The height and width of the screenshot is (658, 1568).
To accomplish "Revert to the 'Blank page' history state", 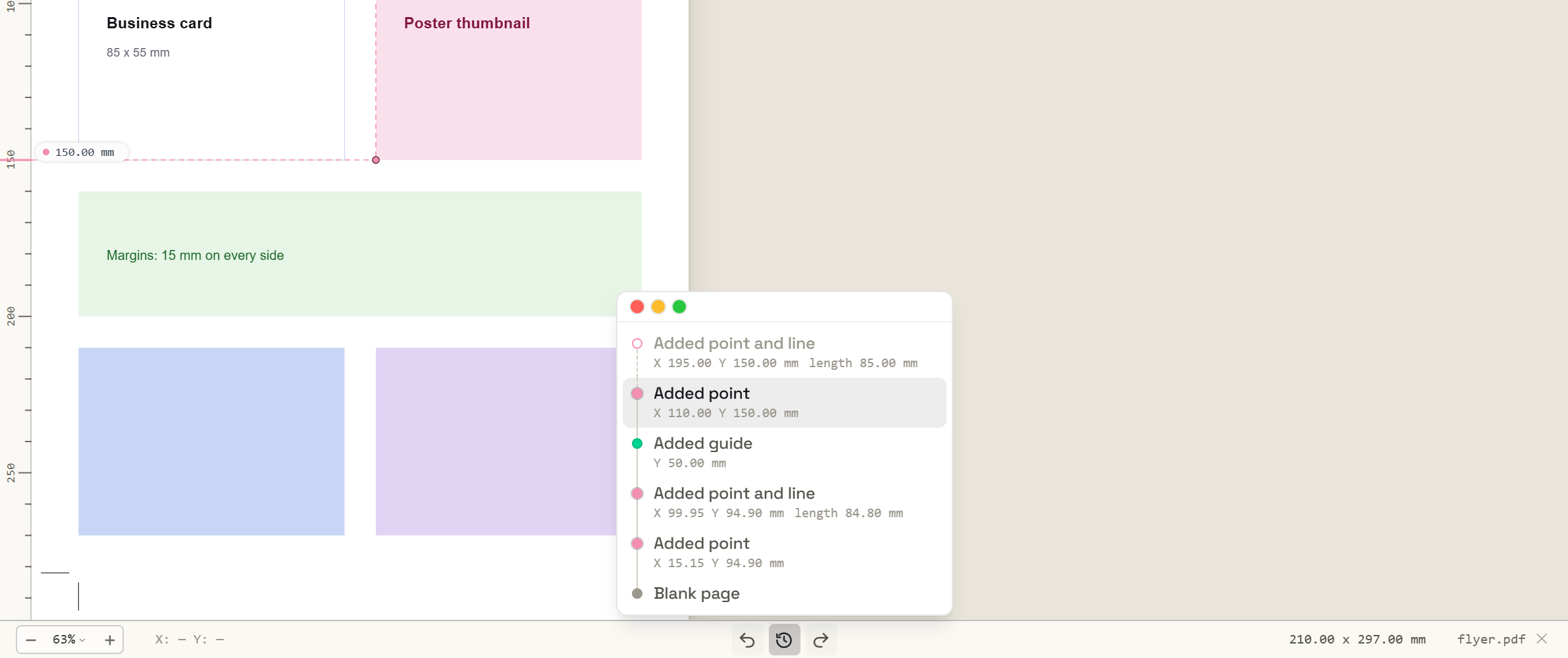I will [x=785, y=594].
